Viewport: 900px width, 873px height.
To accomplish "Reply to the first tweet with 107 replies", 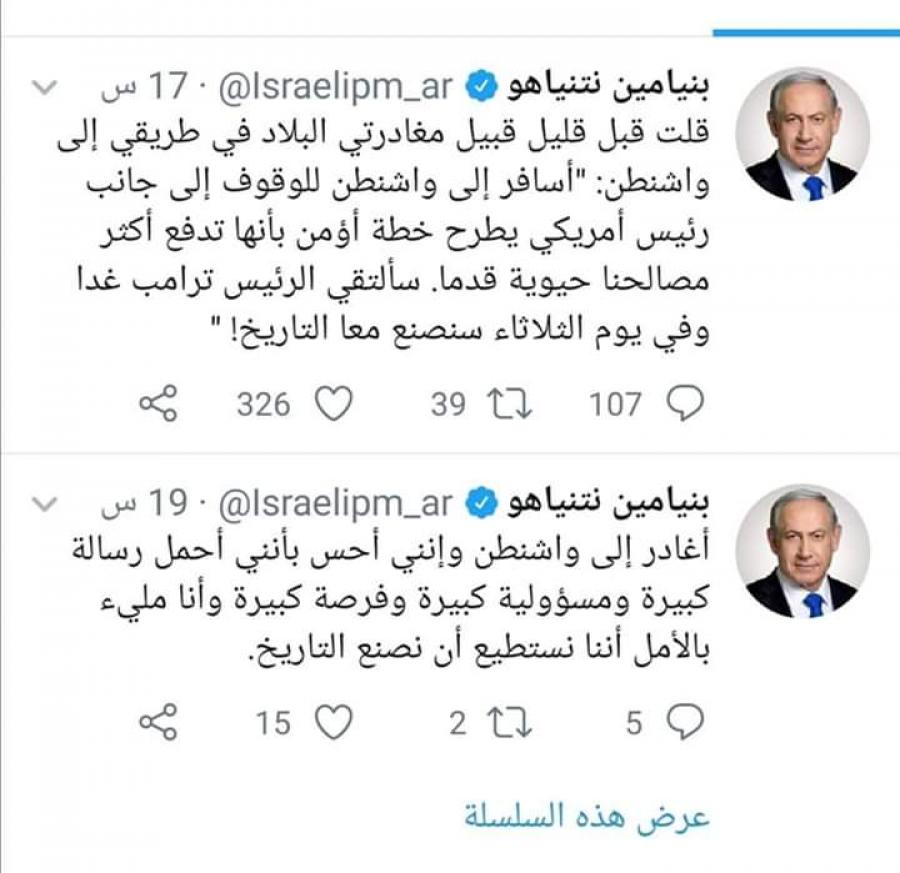I will (x=685, y=404).
